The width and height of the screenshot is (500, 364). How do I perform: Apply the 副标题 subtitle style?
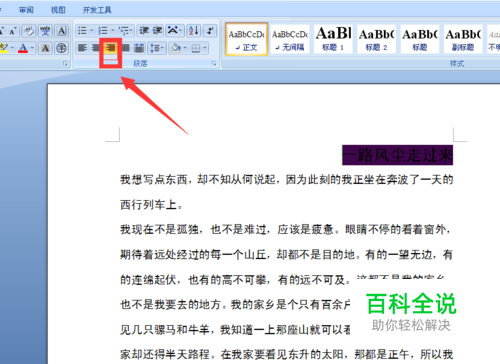click(x=463, y=39)
